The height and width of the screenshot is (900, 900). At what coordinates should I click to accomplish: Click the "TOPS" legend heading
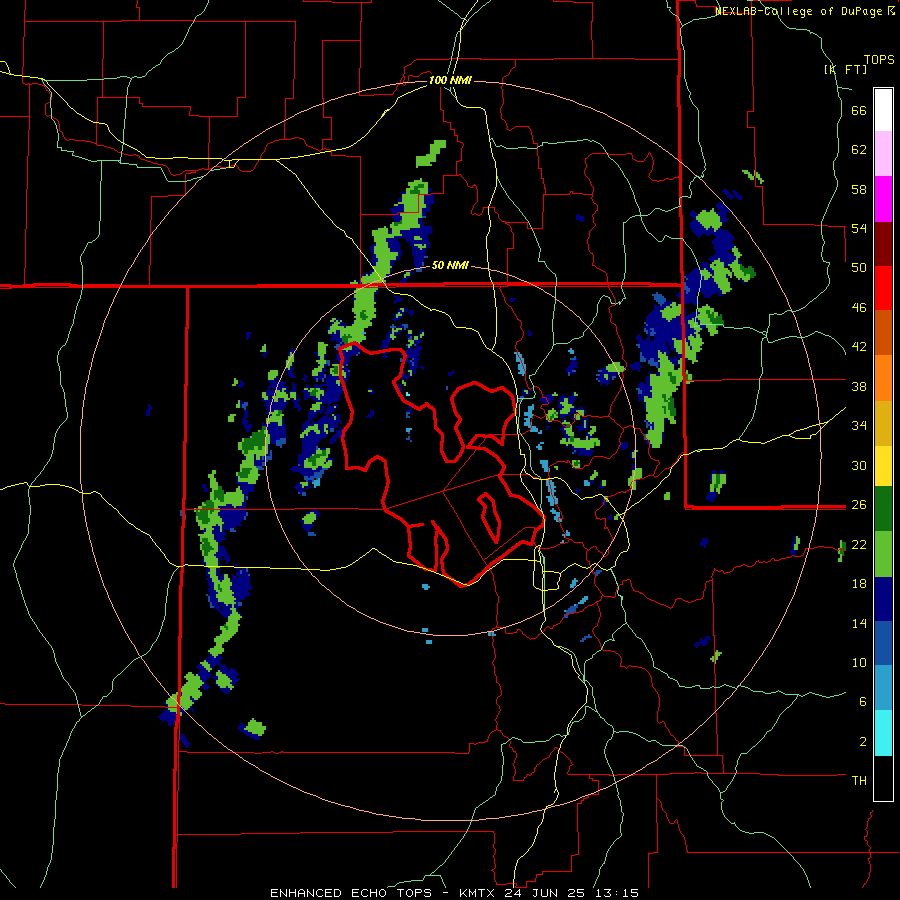tap(879, 59)
